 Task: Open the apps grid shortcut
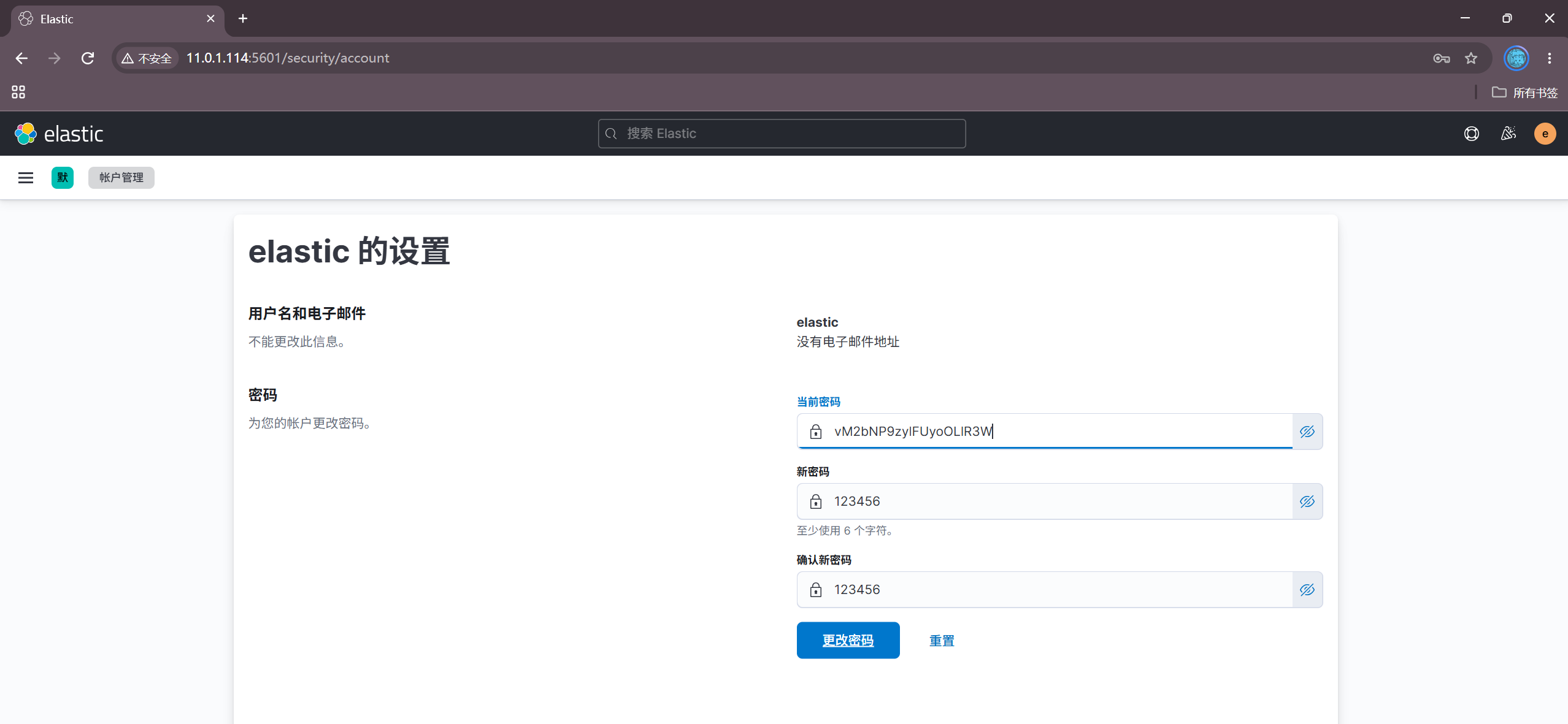18,92
